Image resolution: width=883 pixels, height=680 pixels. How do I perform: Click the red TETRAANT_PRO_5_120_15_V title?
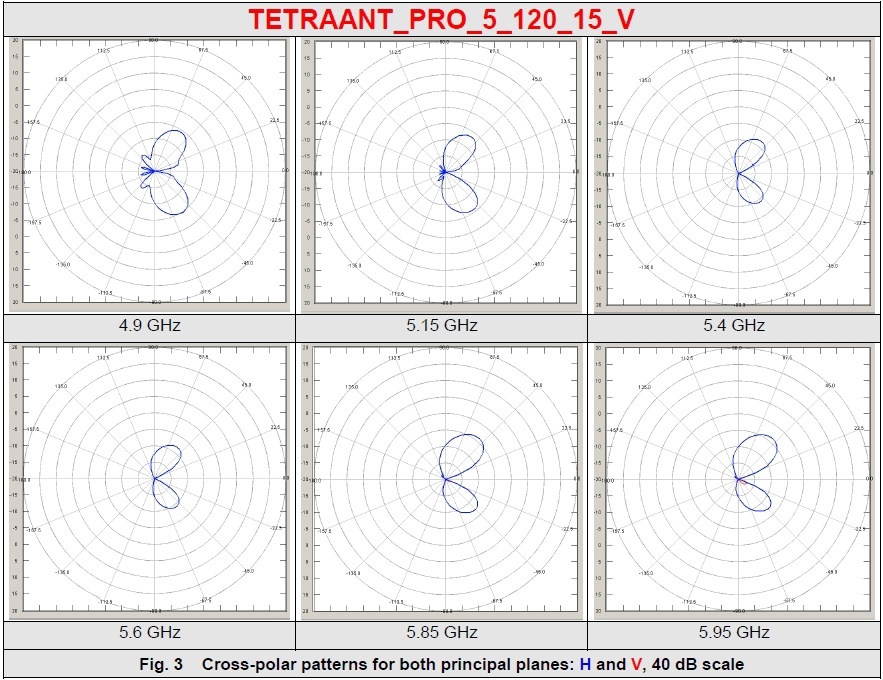click(441, 19)
